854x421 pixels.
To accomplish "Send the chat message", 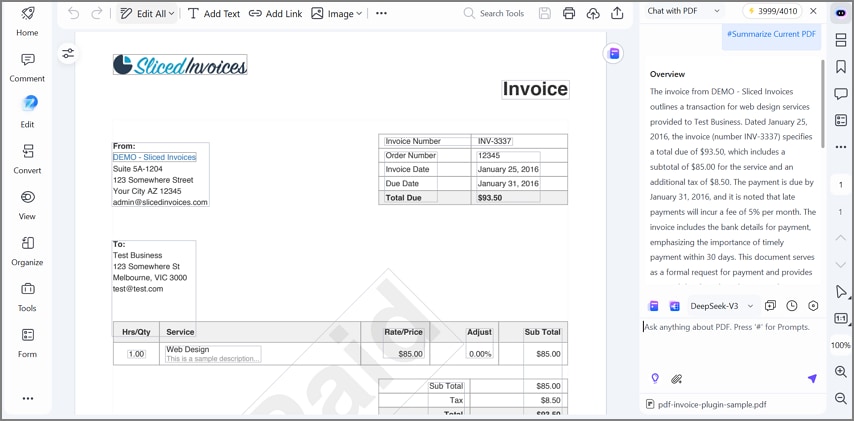I will click(812, 379).
